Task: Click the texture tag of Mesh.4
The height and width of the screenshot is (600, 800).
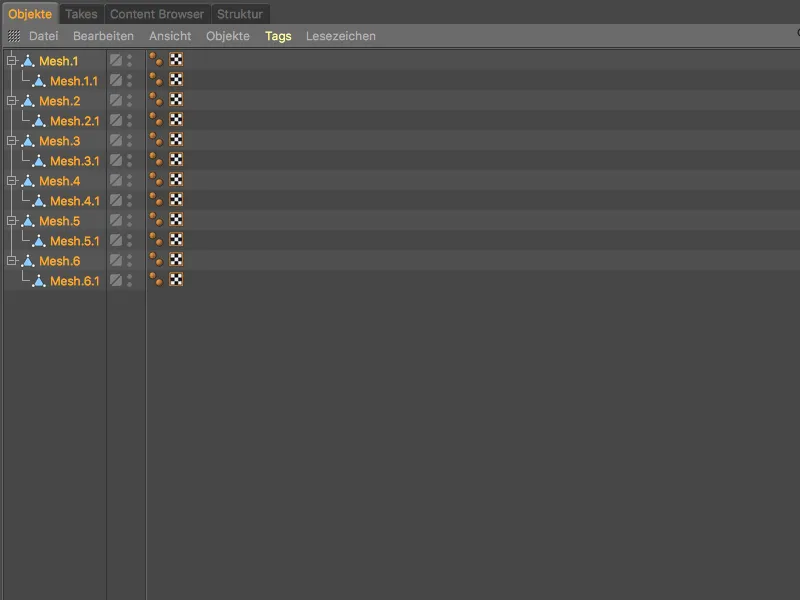Action: (176, 180)
